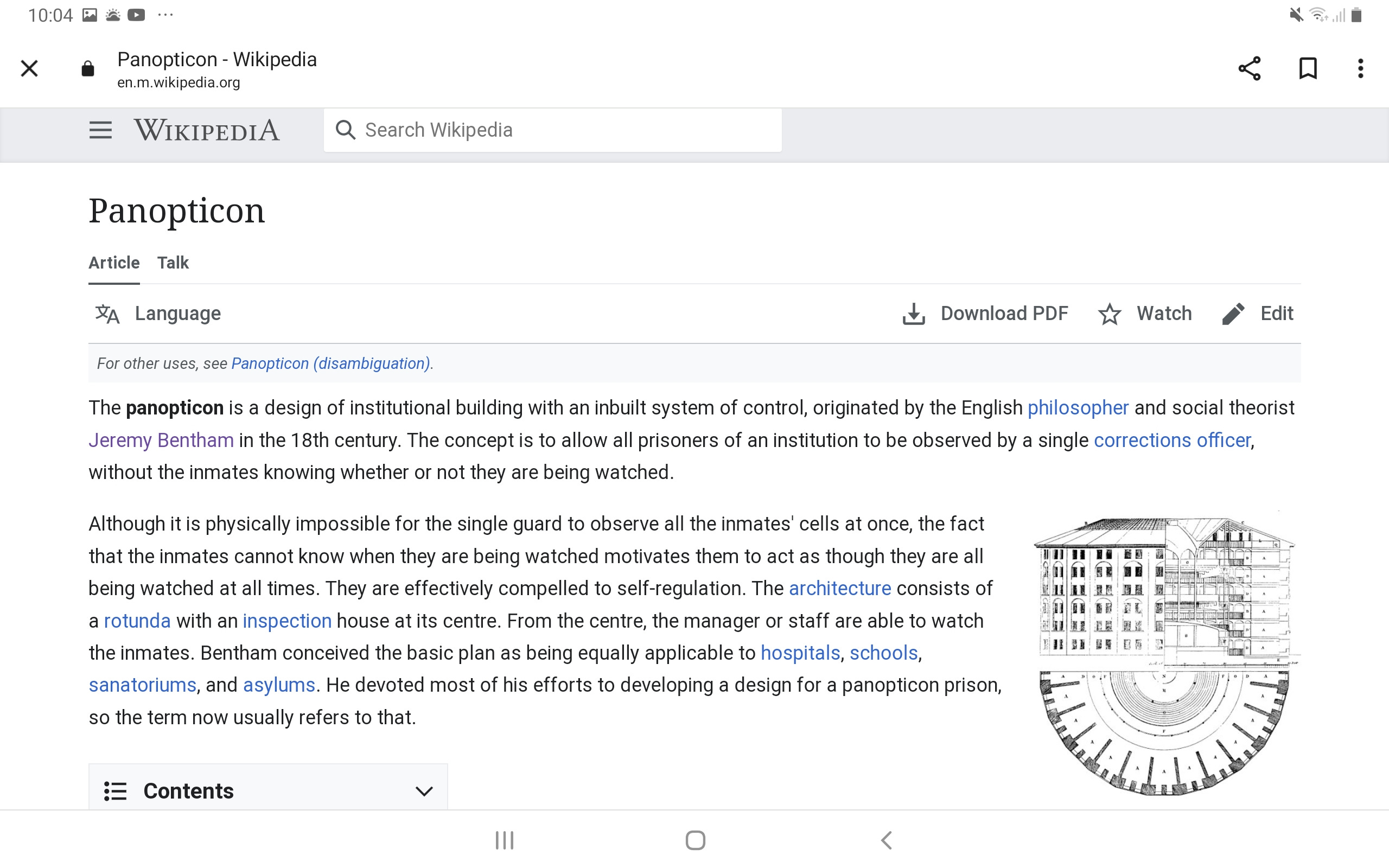The image size is (1389, 868).
Task: Open Wikipedia hamburger main menu
Action: pos(100,130)
